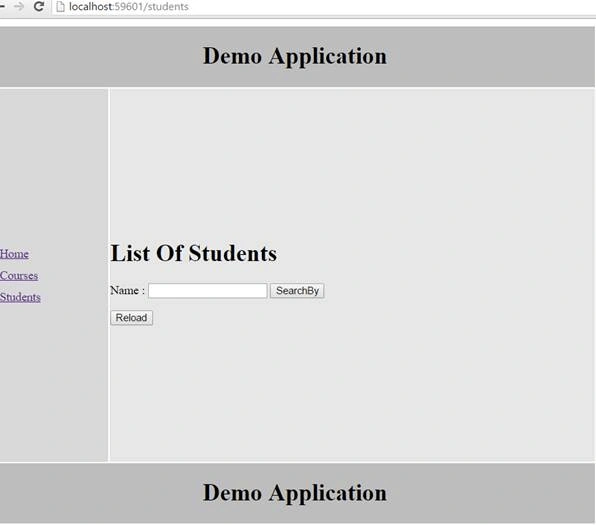Click the Name : label

[x=127, y=290]
